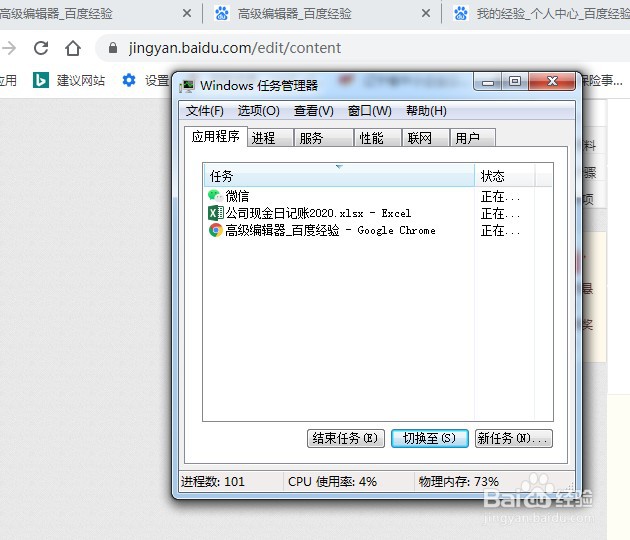
Task: Click Task Manager title bar icon
Action: pos(187,86)
